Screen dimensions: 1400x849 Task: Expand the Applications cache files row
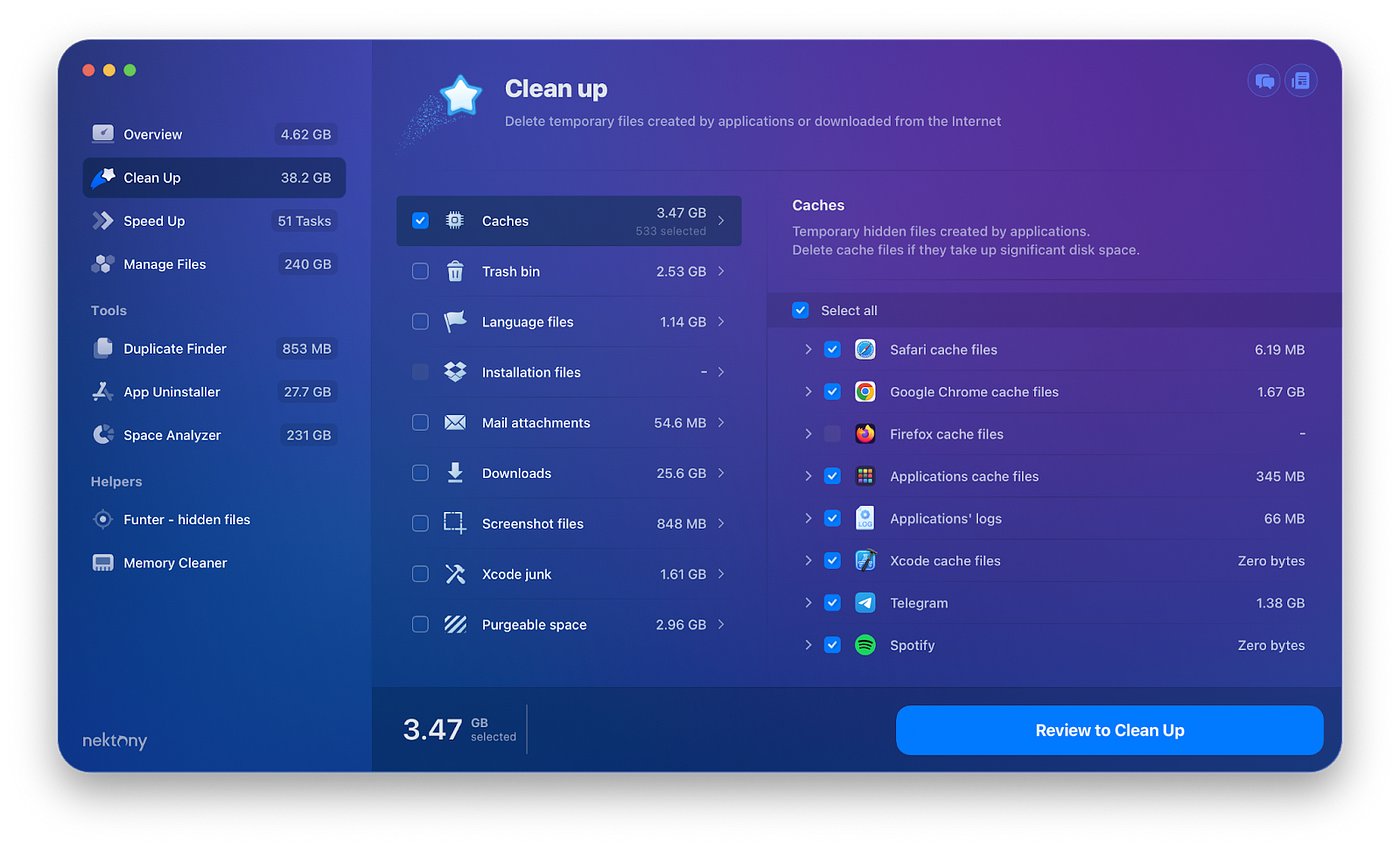coord(808,476)
